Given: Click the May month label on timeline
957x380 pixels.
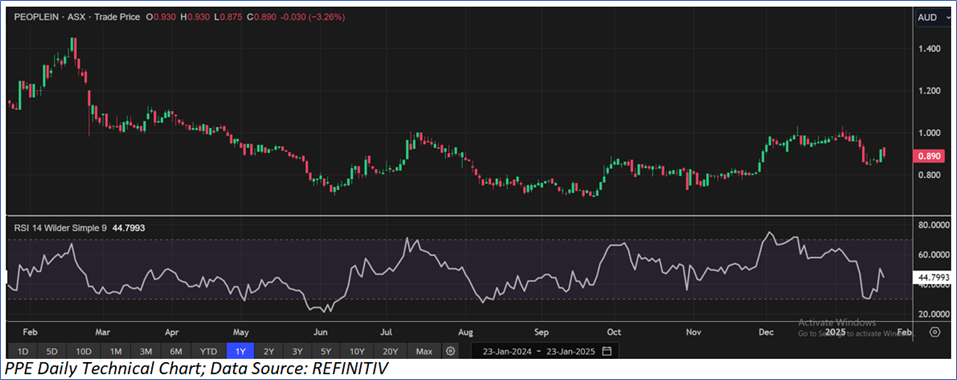Looking at the screenshot, I should 241,332.
